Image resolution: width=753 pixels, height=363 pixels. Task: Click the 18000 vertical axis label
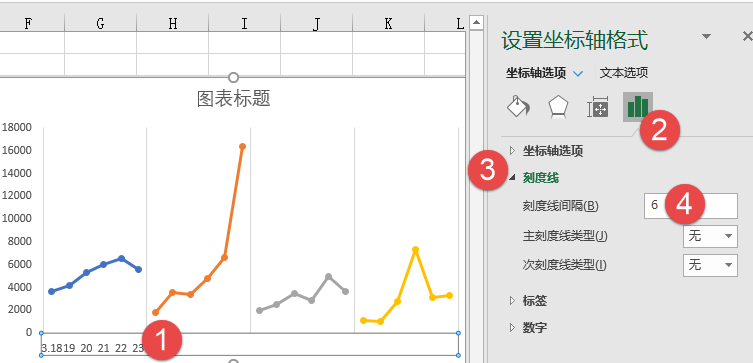click(16, 127)
